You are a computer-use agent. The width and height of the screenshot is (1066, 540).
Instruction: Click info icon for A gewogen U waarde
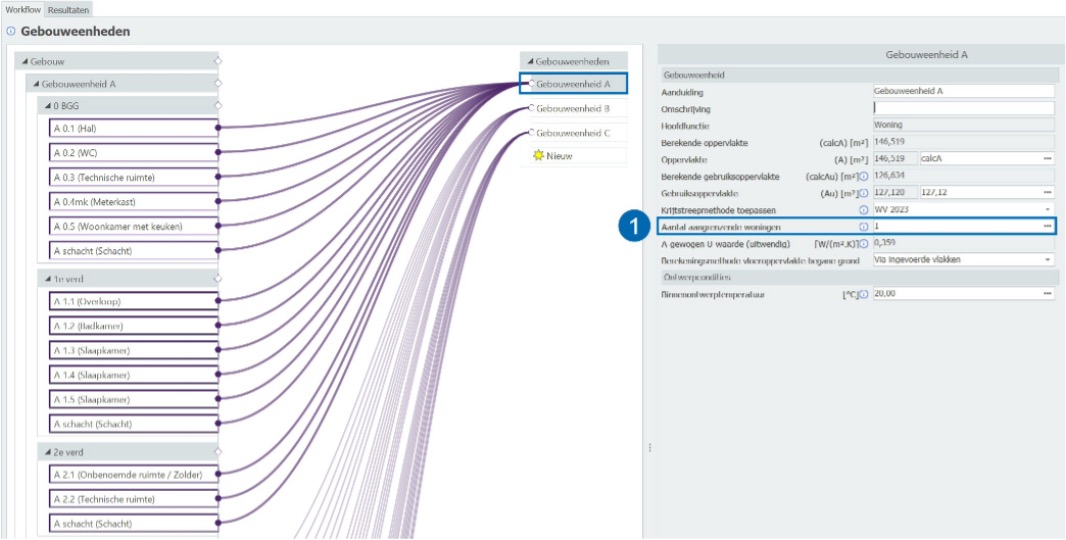pyautogui.click(x=863, y=243)
